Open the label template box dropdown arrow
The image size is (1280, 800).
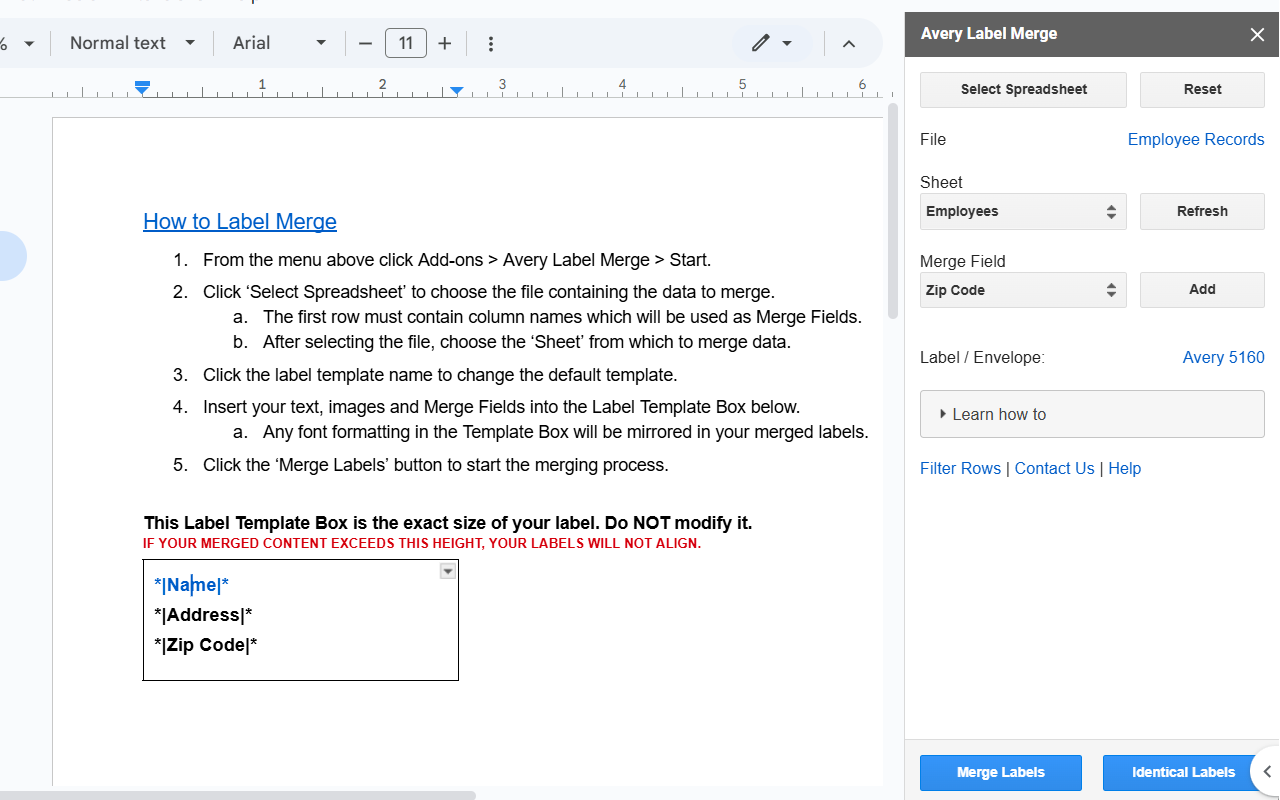(448, 571)
